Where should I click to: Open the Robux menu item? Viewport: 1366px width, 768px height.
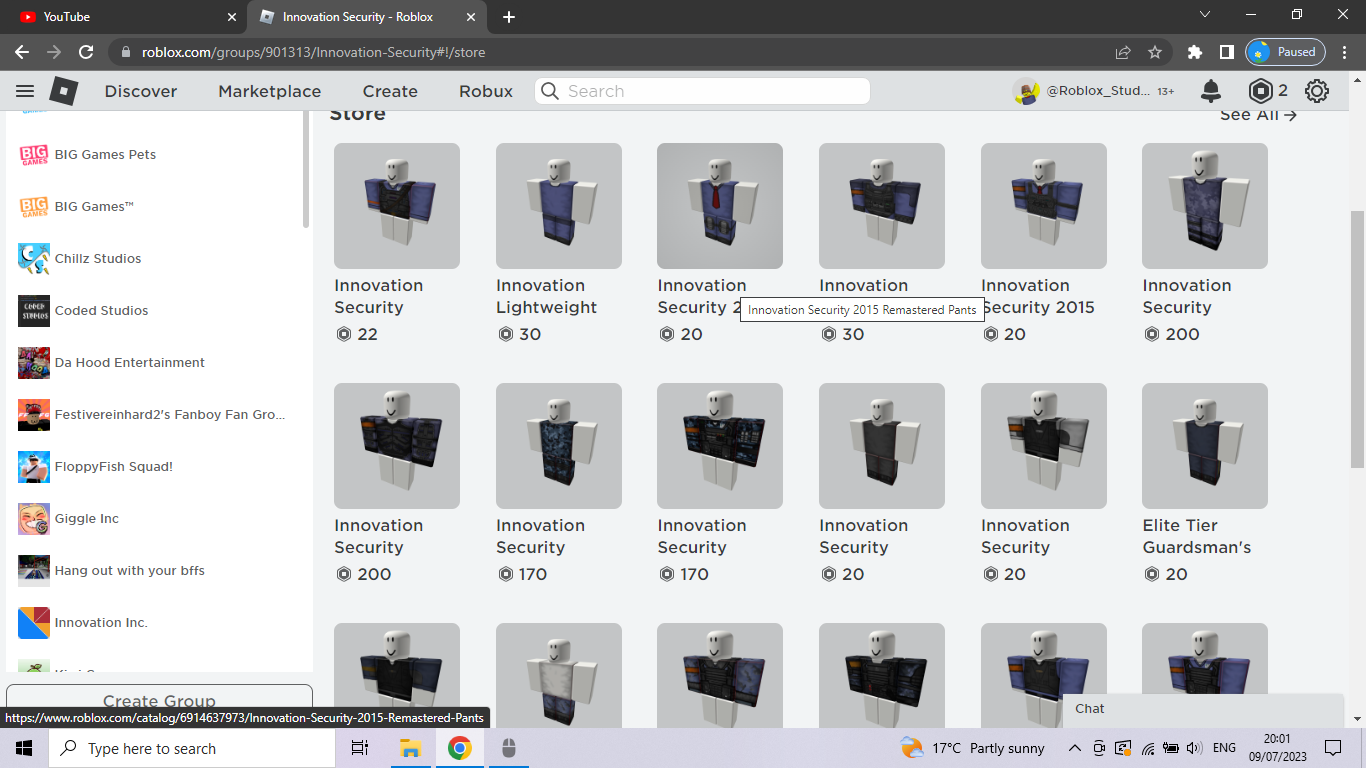[486, 91]
